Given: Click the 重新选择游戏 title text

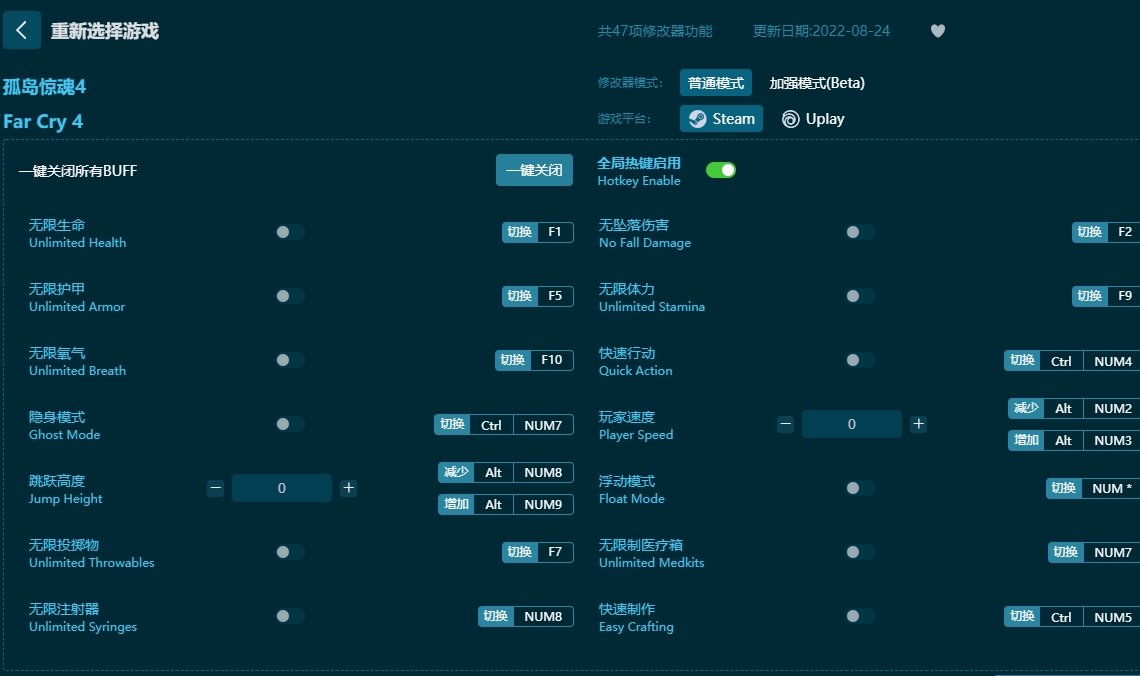Looking at the screenshot, I should point(105,31).
